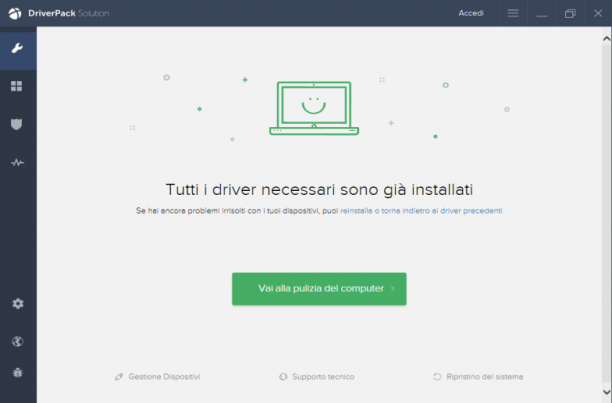612x403 pixels.
Task: Click the globe icon in sidebar
Action: (18, 341)
